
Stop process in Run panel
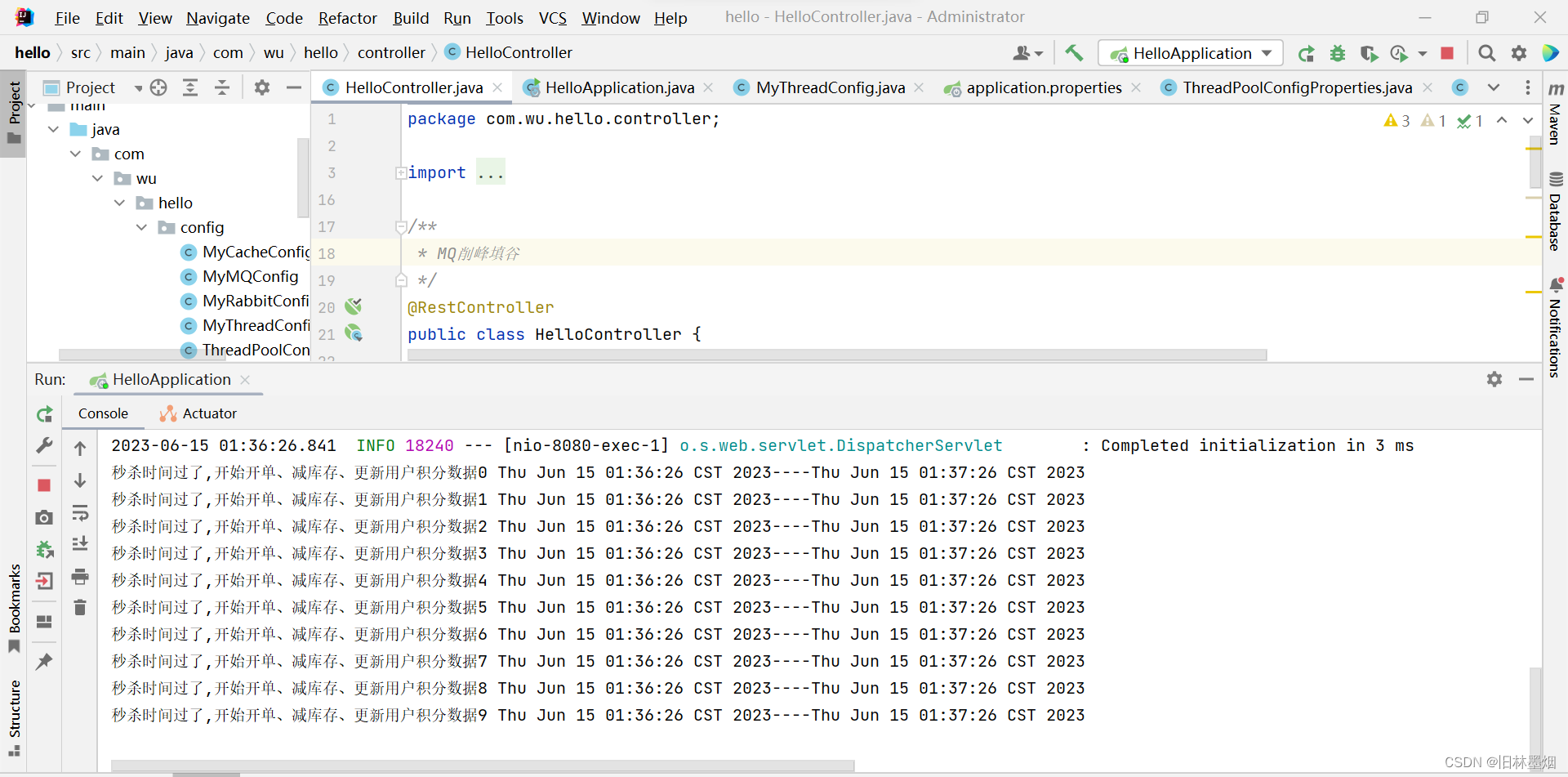click(x=45, y=485)
